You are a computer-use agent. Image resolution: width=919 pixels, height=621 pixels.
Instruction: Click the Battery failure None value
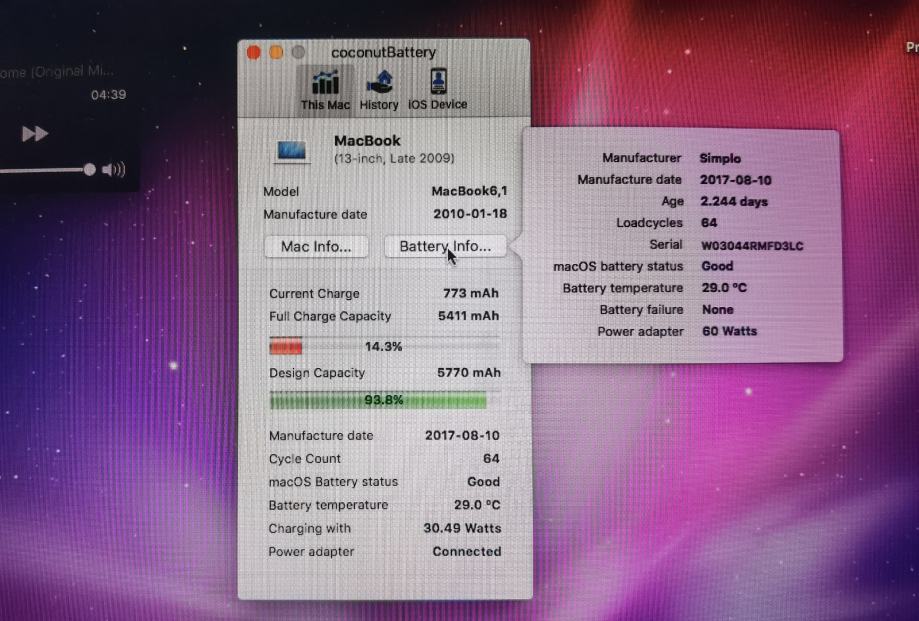click(x=717, y=309)
